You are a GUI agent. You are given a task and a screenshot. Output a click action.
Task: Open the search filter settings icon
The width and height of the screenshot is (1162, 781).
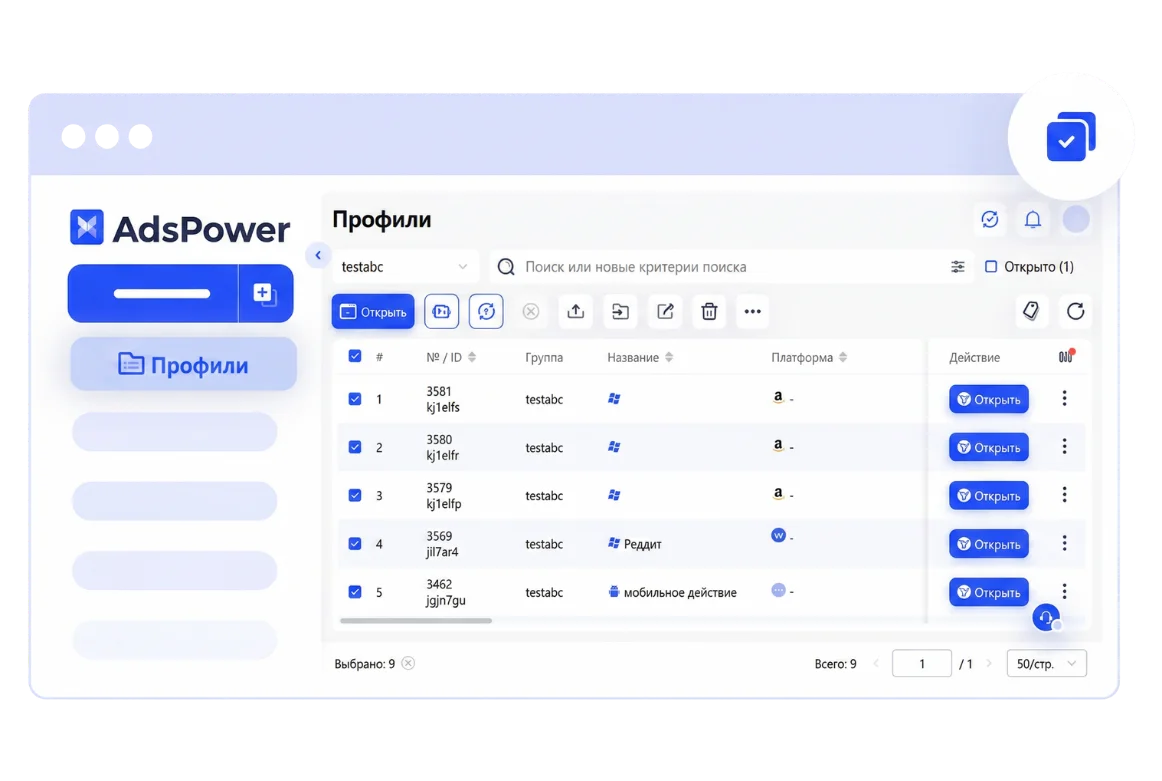point(958,267)
